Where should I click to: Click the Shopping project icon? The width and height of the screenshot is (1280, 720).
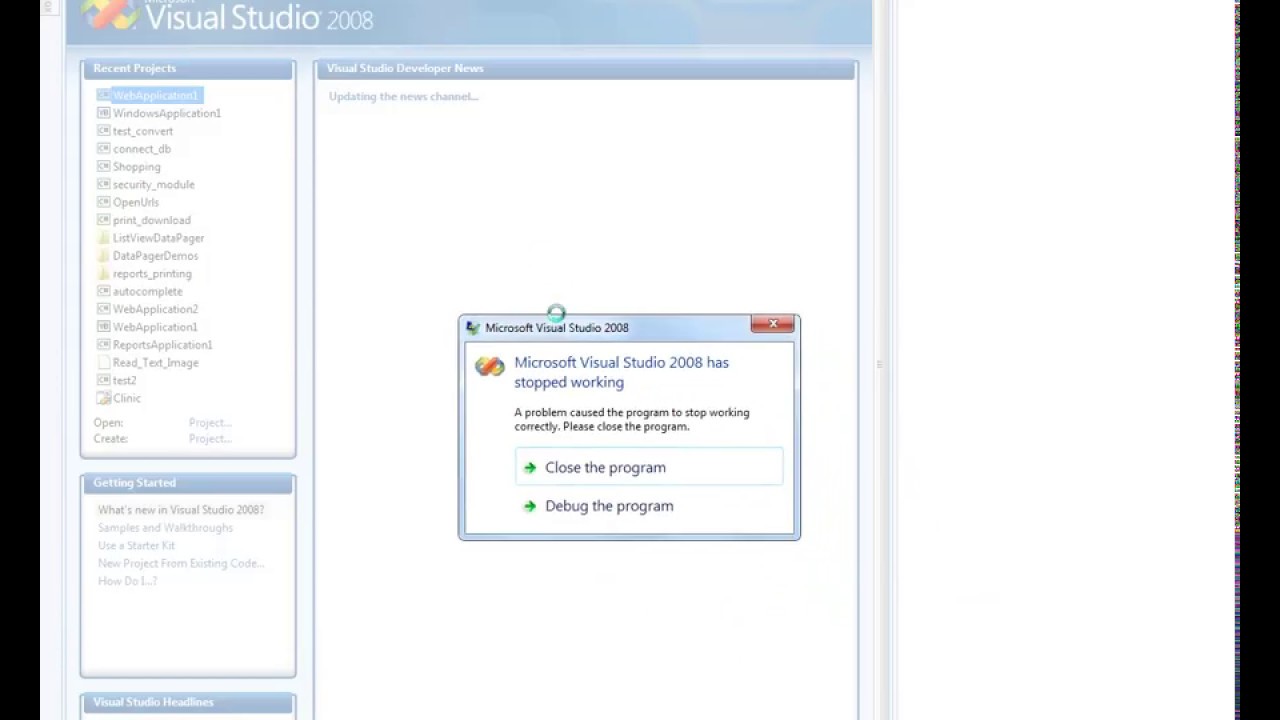point(103,167)
